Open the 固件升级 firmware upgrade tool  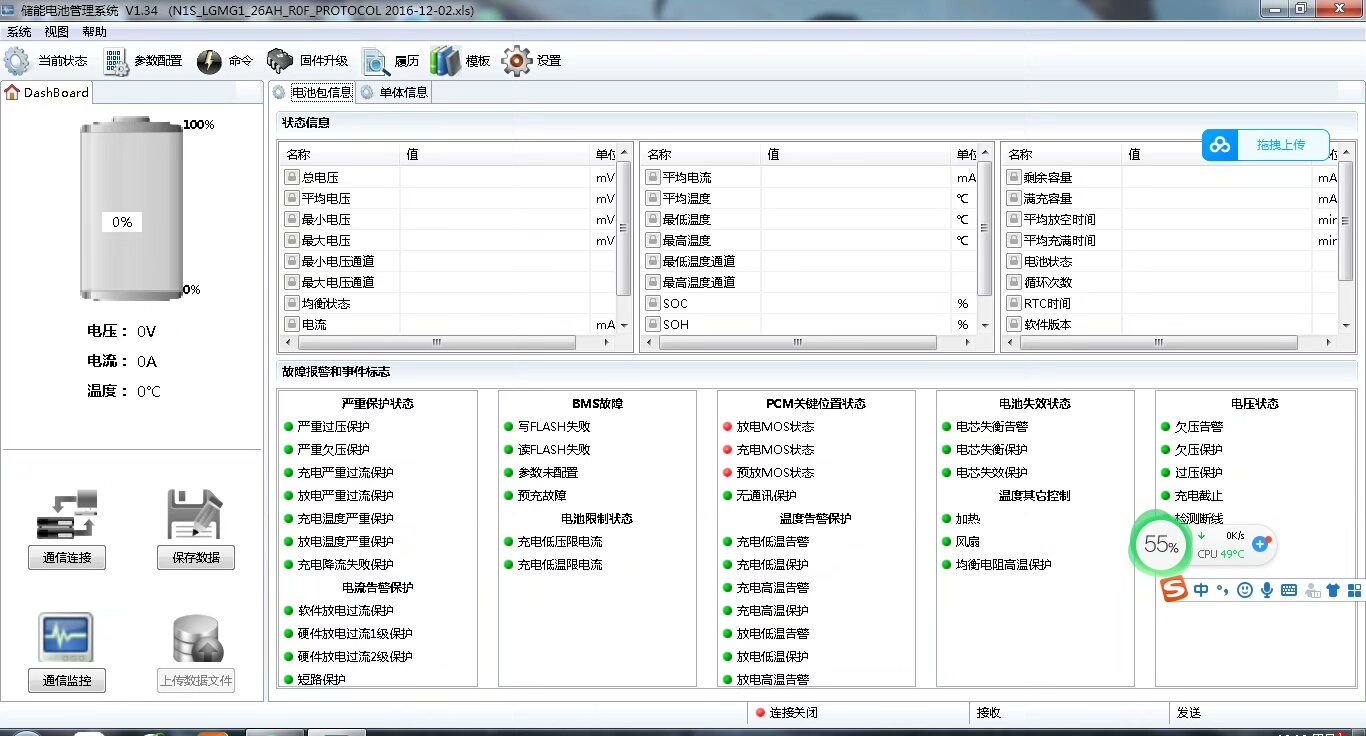[280, 61]
